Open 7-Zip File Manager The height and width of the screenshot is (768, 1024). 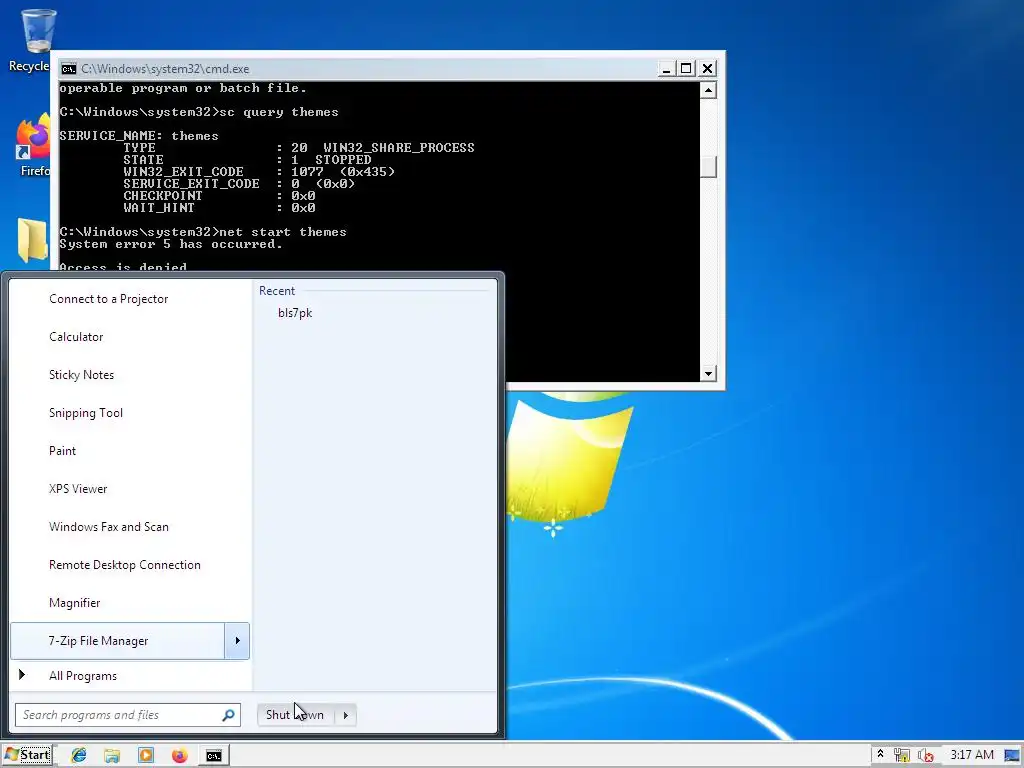click(118, 641)
